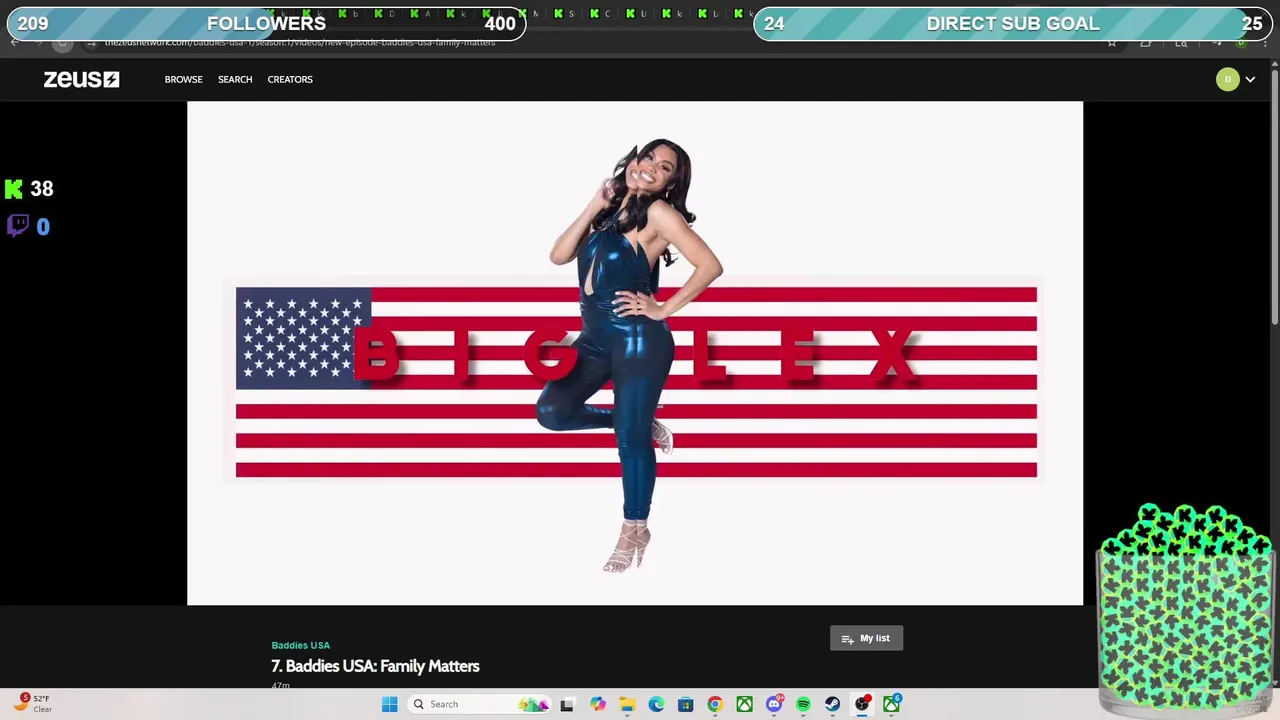1280x720 pixels.
Task: Add the episode to My list
Action: [866, 638]
